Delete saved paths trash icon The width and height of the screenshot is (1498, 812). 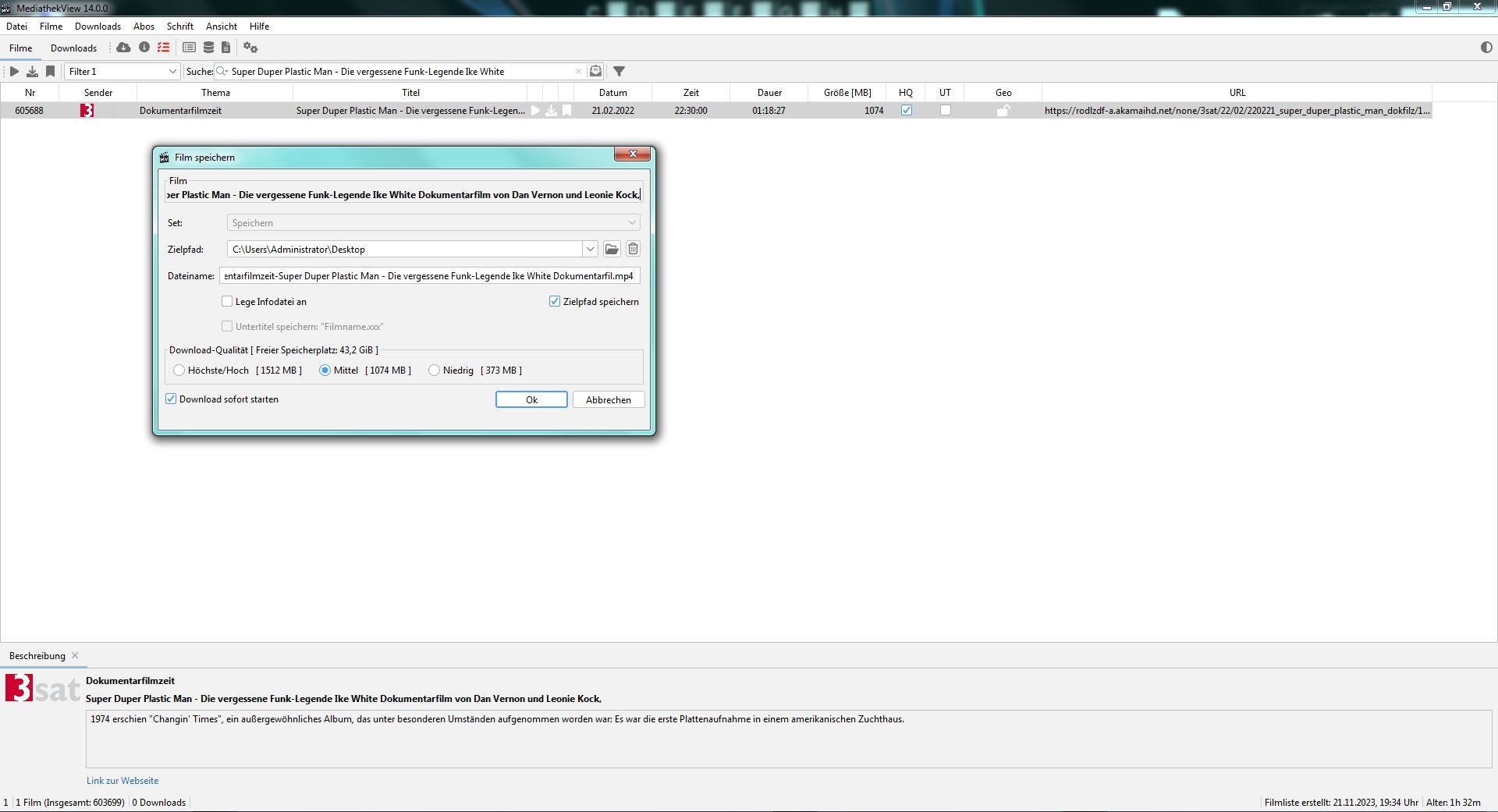(x=633, y=249)
